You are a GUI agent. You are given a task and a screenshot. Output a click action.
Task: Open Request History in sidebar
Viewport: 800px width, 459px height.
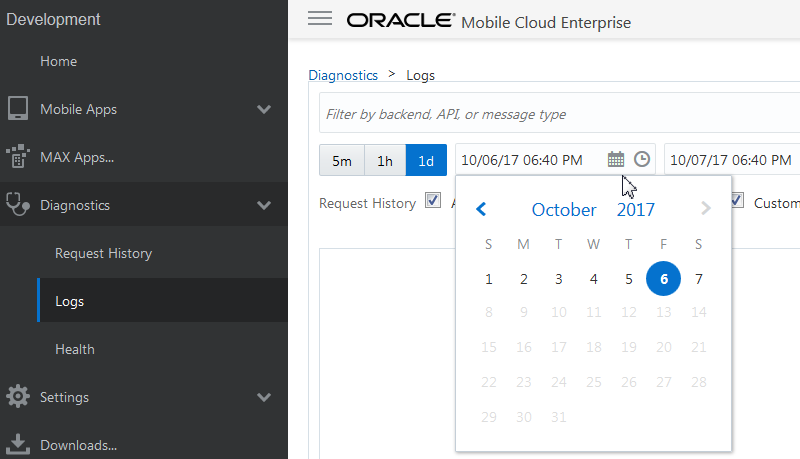pyautogui.click(x=103, y=253)
